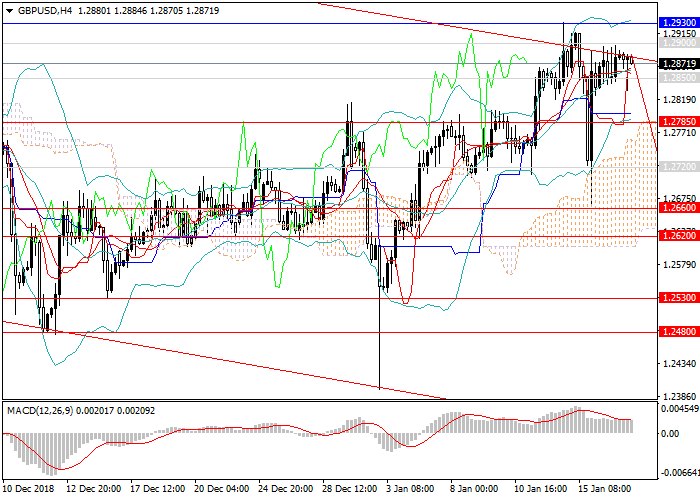Click the 24 Dec 20:00 time label
This screenshot has height=500, width=700.
[x=287, y=489]
